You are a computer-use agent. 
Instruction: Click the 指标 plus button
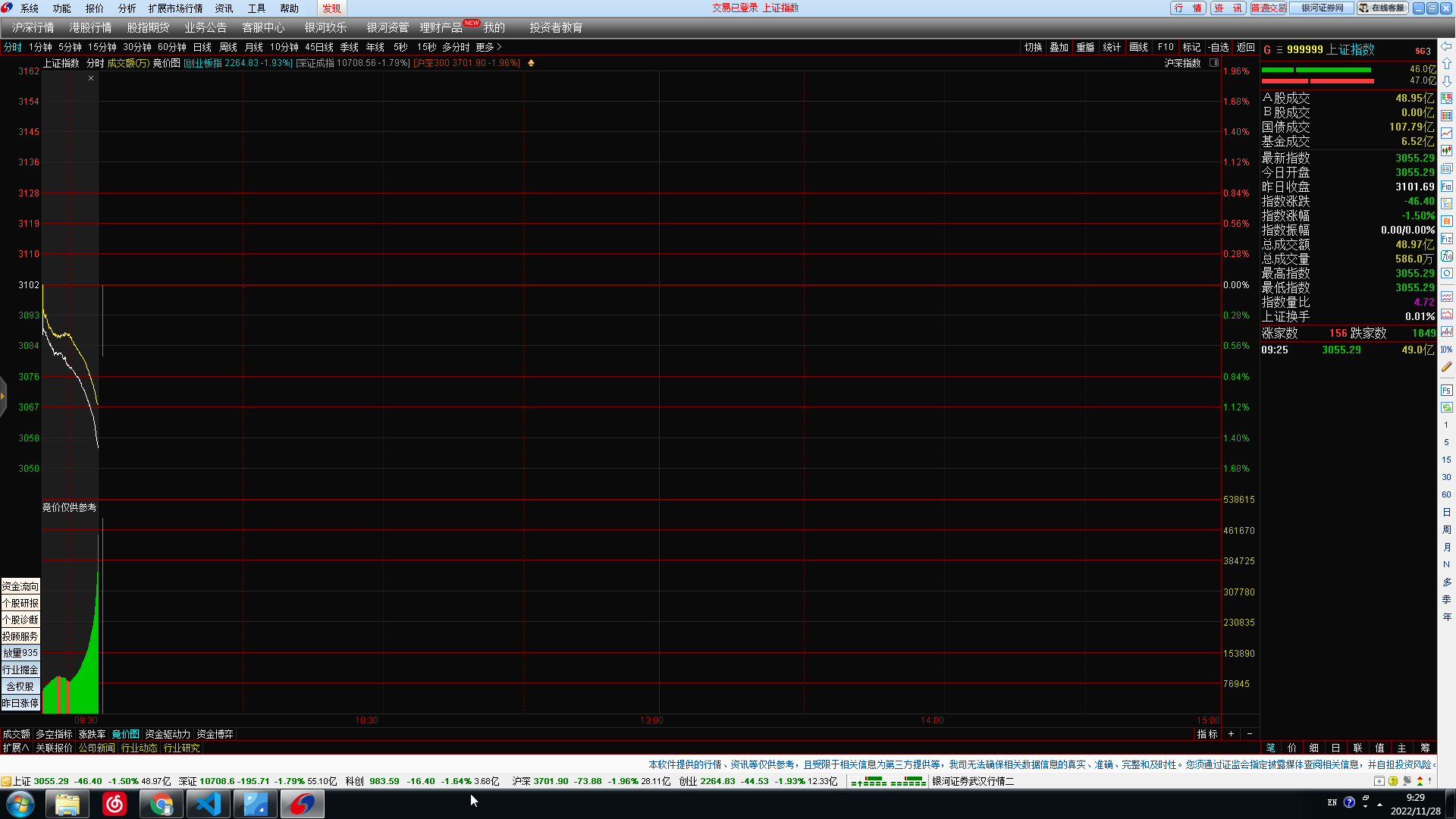[1231, 734]
